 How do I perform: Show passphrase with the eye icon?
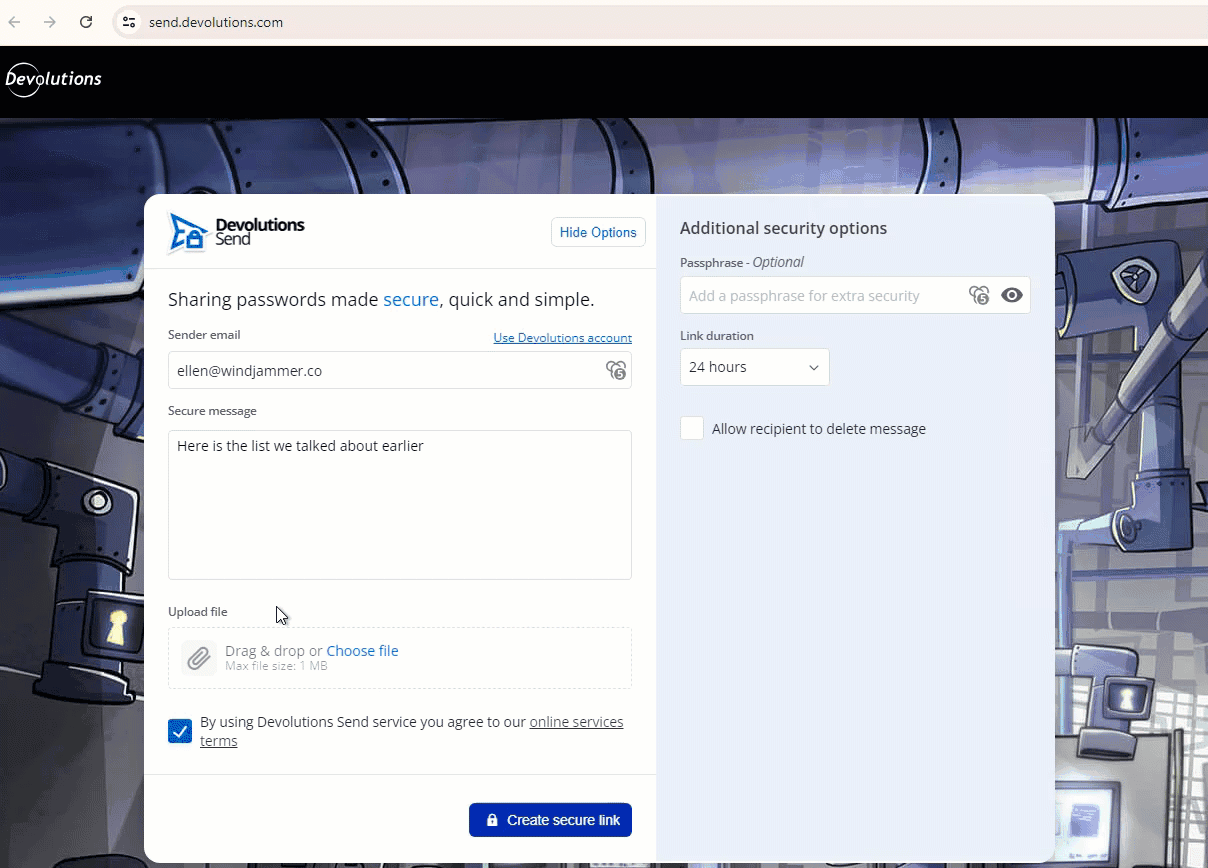(x=1012, y=295)
